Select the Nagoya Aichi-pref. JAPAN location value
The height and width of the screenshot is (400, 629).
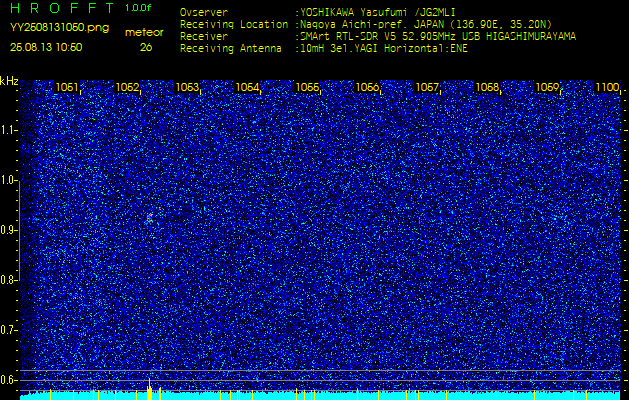[x=426, y=24]
